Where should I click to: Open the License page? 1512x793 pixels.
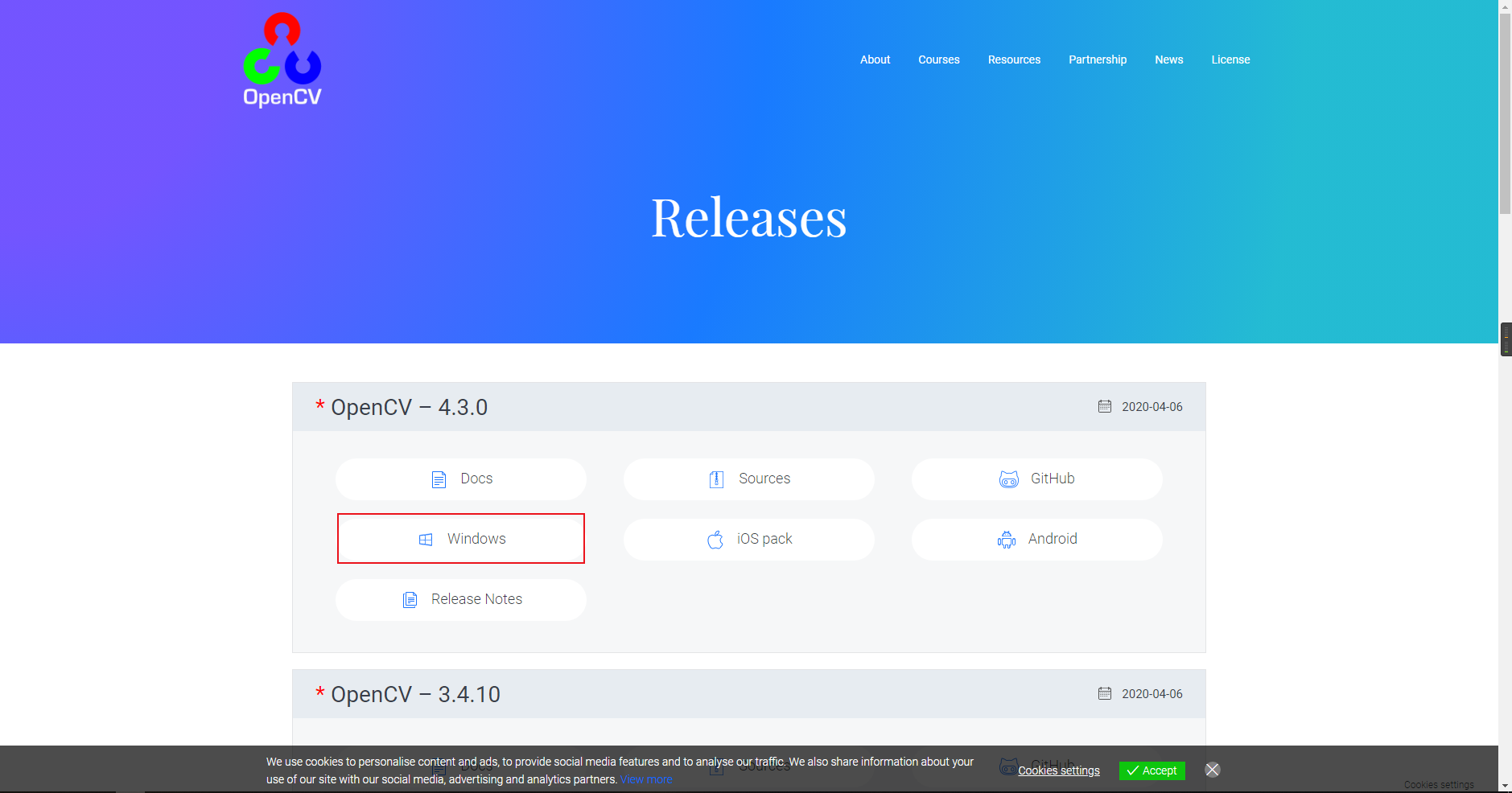(x=1230, y=60)
